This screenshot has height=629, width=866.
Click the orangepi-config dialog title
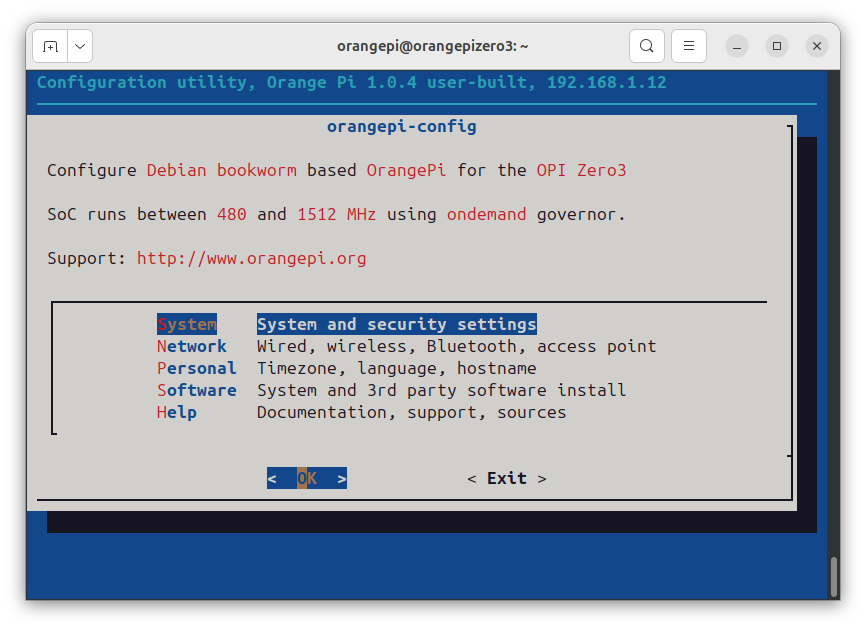tap(402, 126)
